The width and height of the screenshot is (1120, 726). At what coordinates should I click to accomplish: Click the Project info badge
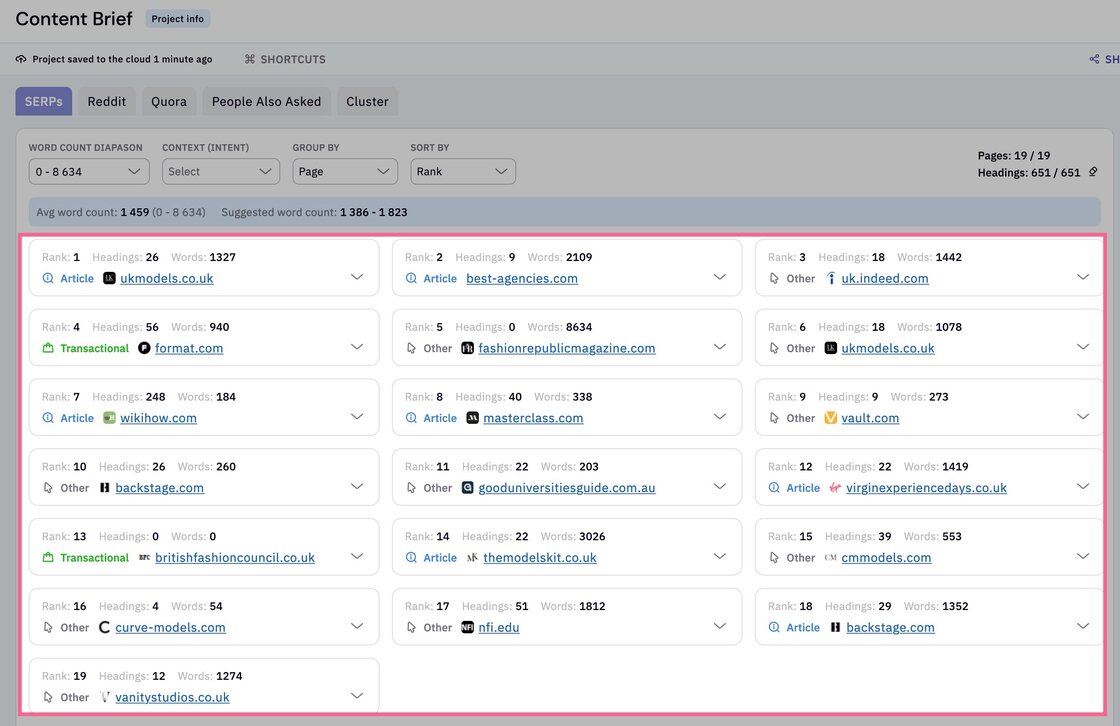pyautogui.click(x=177, y=19)
